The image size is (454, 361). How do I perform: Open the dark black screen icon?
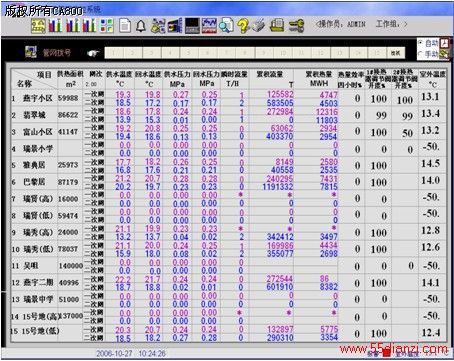click(x=192, y=26)
